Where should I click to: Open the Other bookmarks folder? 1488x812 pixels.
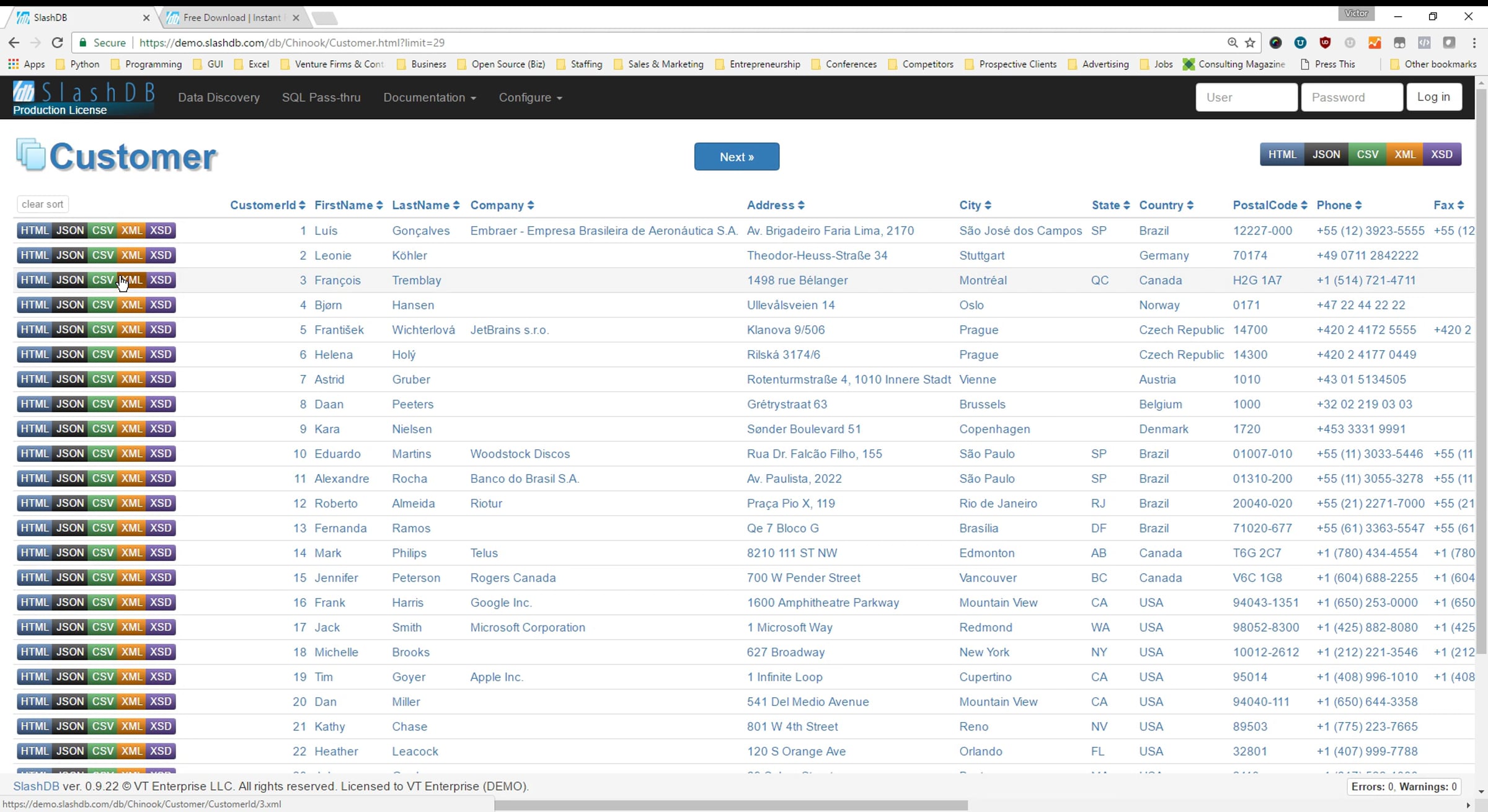click(x=1433, y=64)
